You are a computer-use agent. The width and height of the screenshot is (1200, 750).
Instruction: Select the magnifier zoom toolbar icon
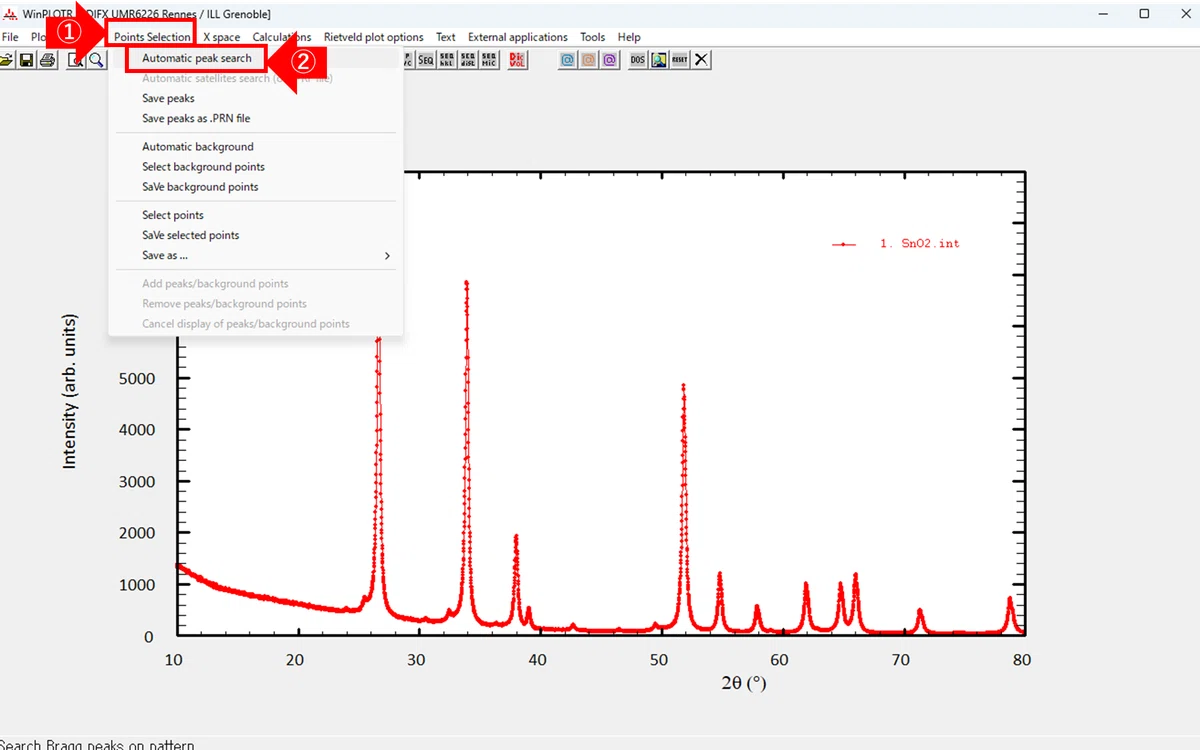pos(96,60)
